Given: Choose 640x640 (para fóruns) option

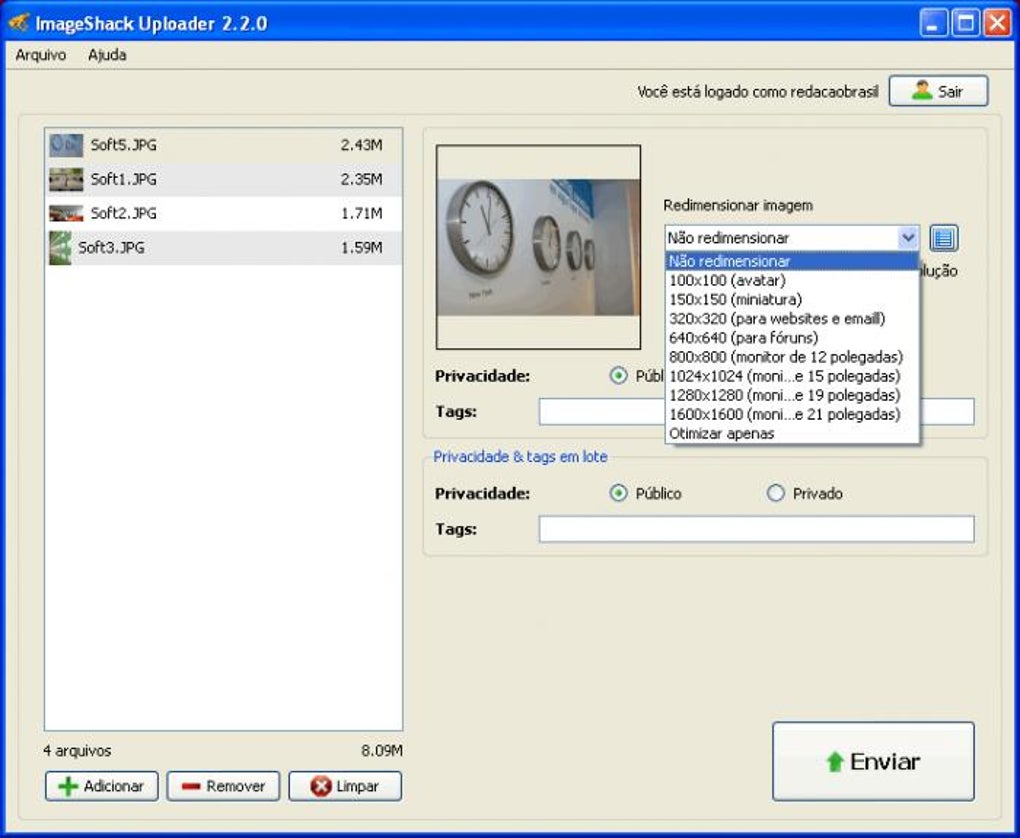Looking at the screenshot, I should click(792, 338).
